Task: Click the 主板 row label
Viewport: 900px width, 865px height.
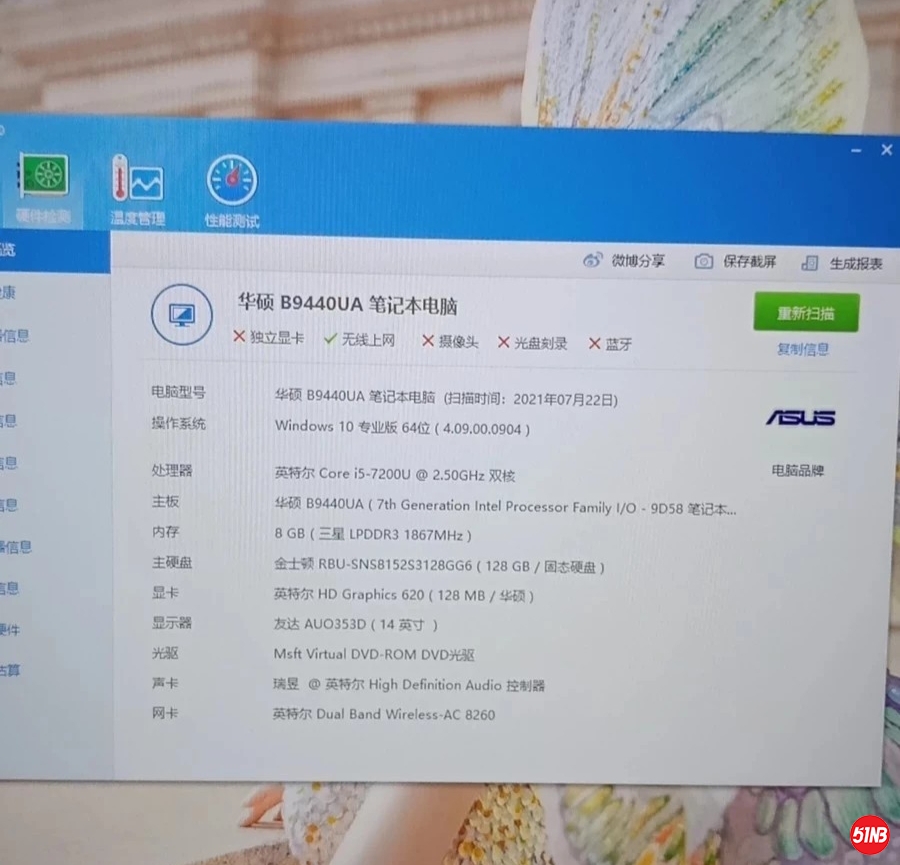Action: [165, 502]
